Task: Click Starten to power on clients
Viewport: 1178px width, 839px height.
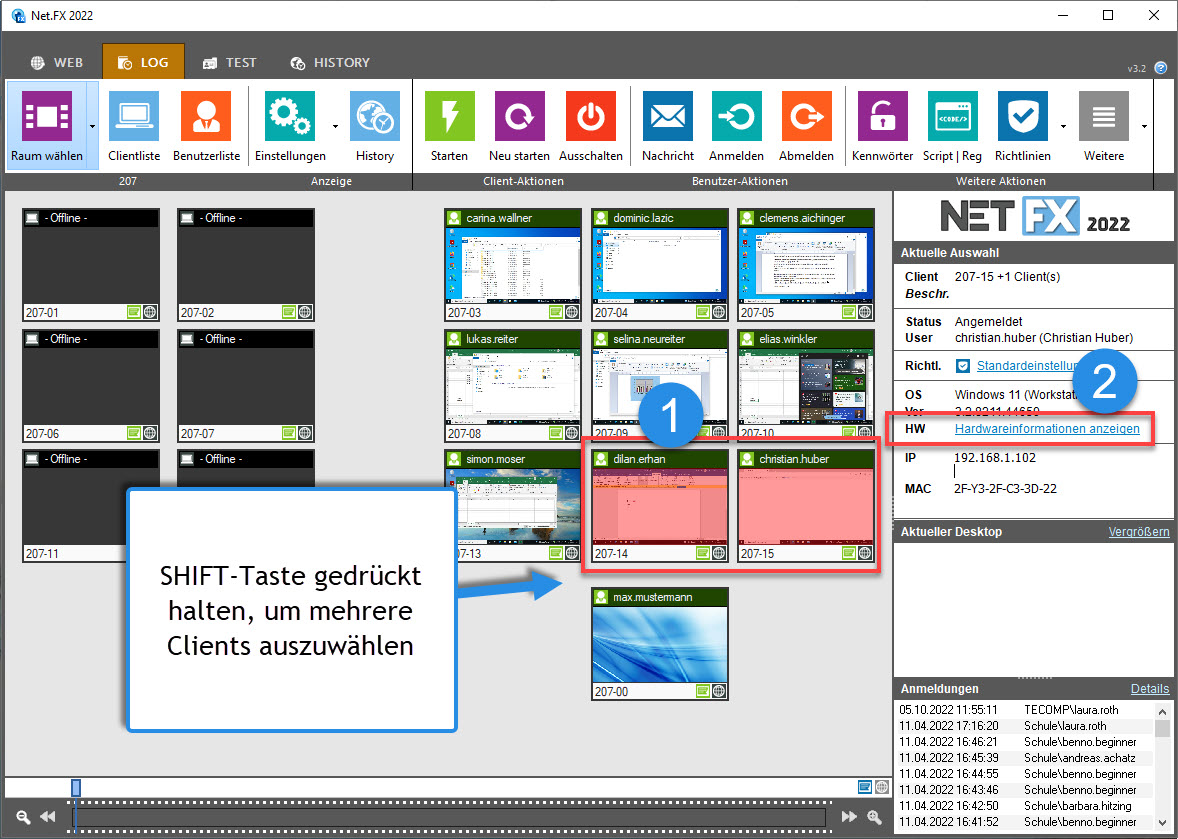Action: pos(449,125)
